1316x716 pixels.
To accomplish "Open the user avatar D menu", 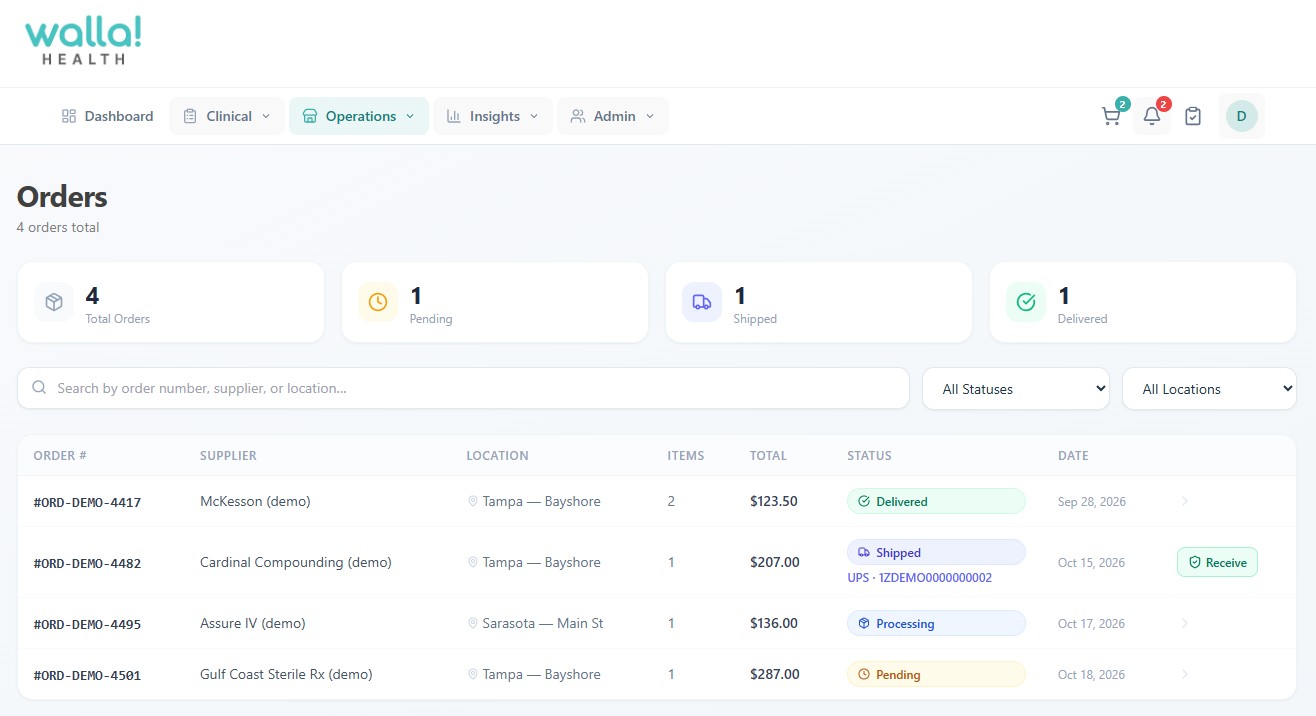I will 1241,116.
